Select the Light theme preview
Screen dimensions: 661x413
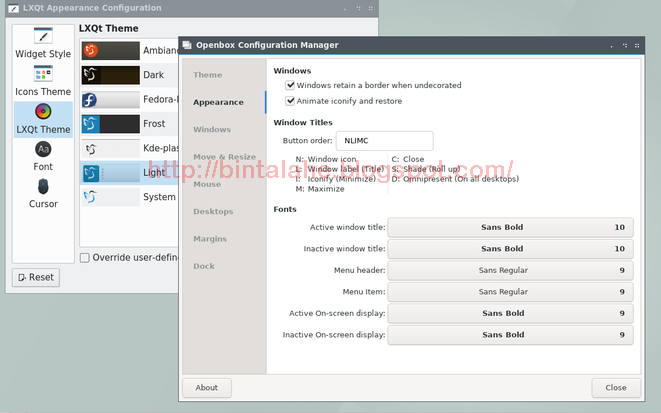(x=110, y=173)
